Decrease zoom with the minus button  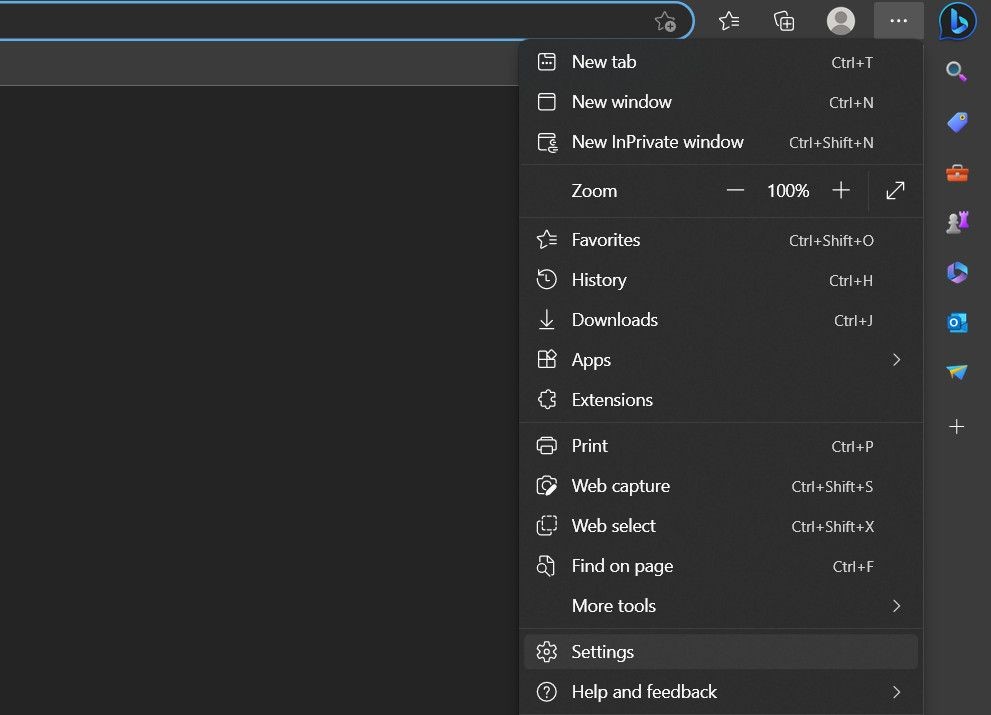pos(734,190)
